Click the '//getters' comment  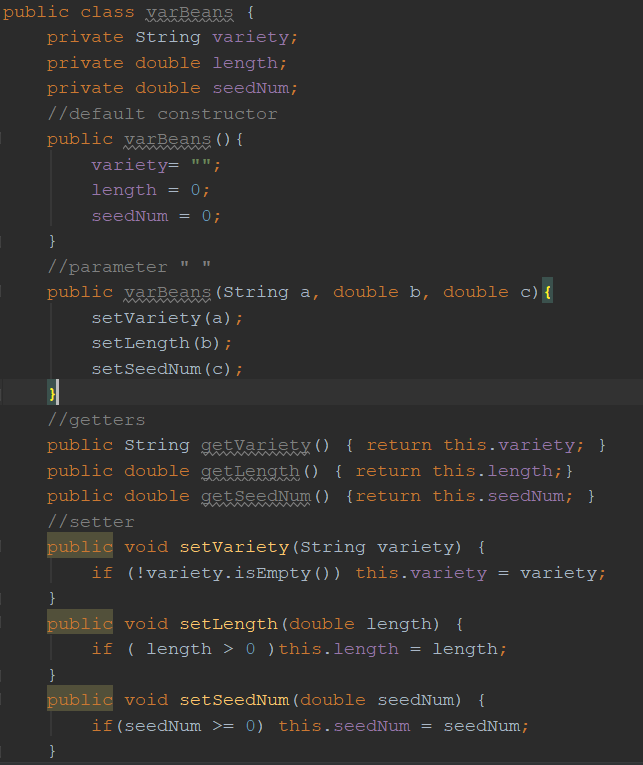(x=96, y=420)
